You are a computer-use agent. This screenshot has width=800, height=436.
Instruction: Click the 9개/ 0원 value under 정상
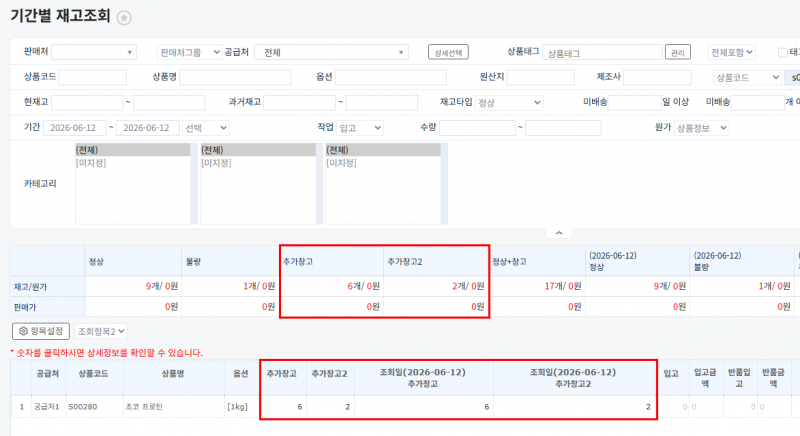(x=162, y=286)
